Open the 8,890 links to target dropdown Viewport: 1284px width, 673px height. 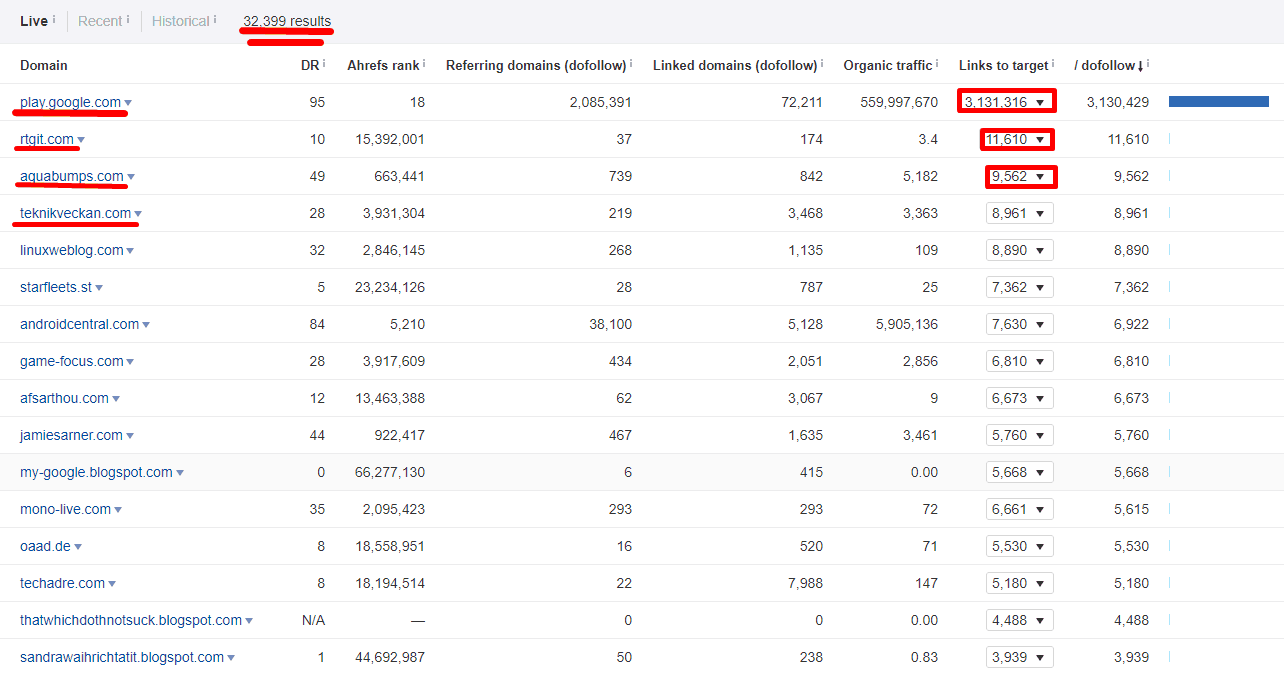1020,250
